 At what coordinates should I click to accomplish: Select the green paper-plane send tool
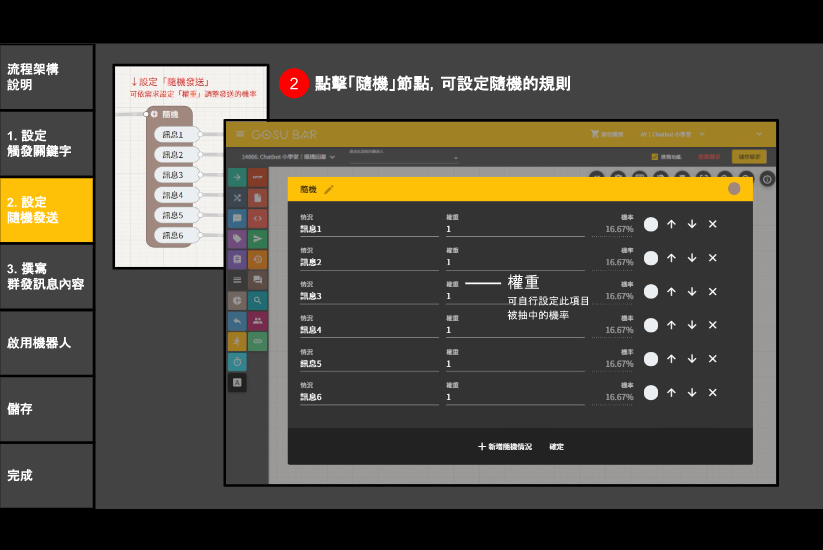pos(258,239)
